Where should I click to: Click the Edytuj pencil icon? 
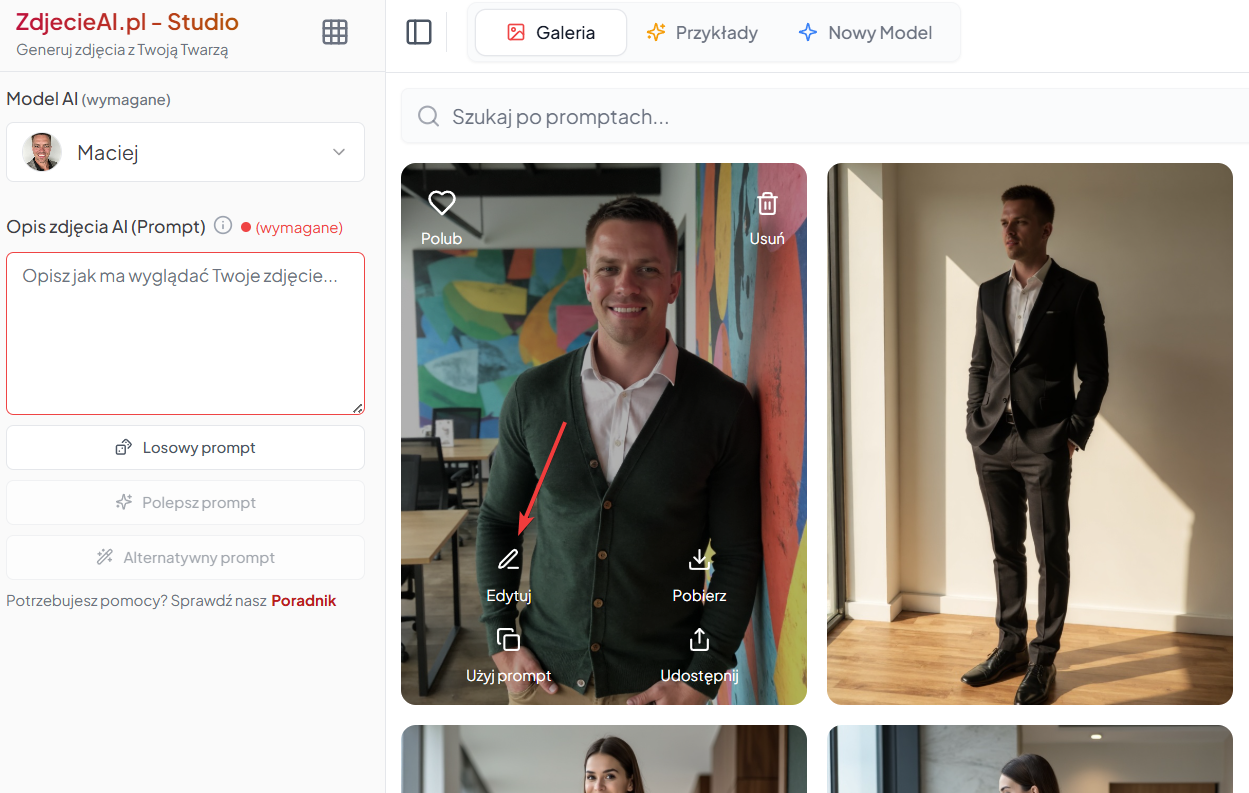[x=508, y=560]
